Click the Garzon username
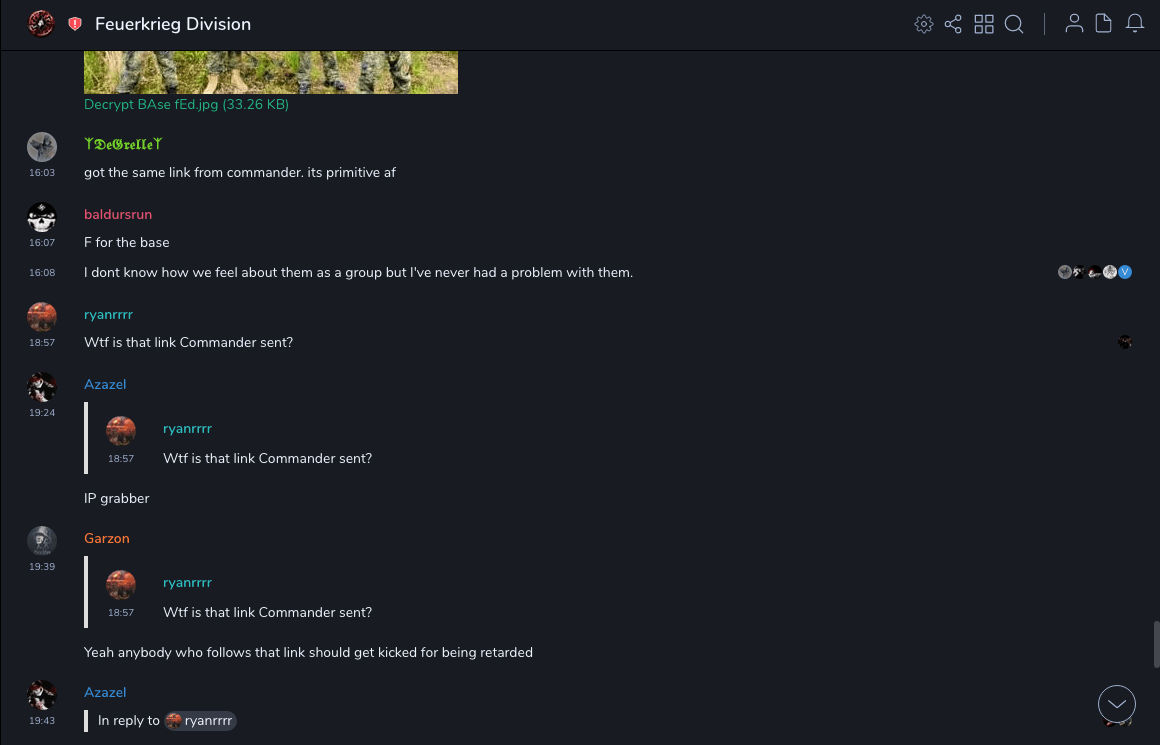Viewport: 1160px width, 745px height. pos(107,538)
